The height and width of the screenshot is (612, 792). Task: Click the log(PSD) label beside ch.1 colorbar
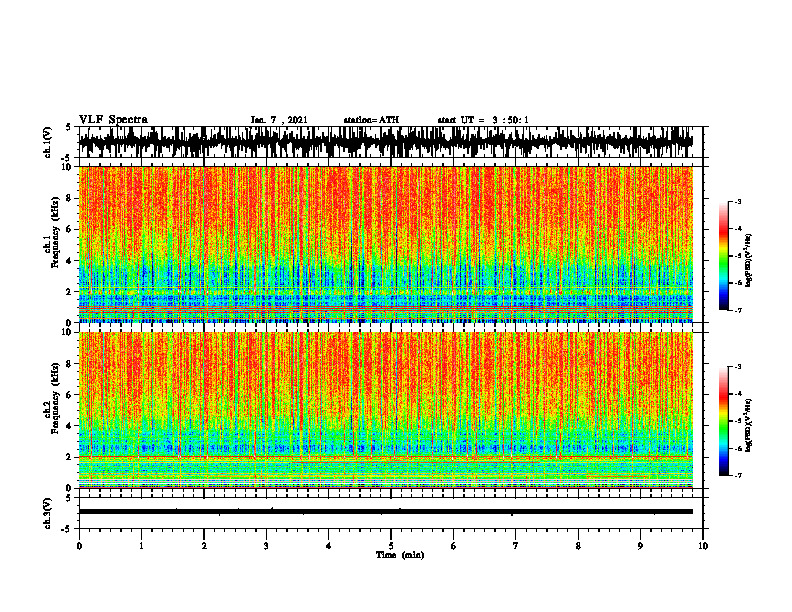(x=749, y=261)
